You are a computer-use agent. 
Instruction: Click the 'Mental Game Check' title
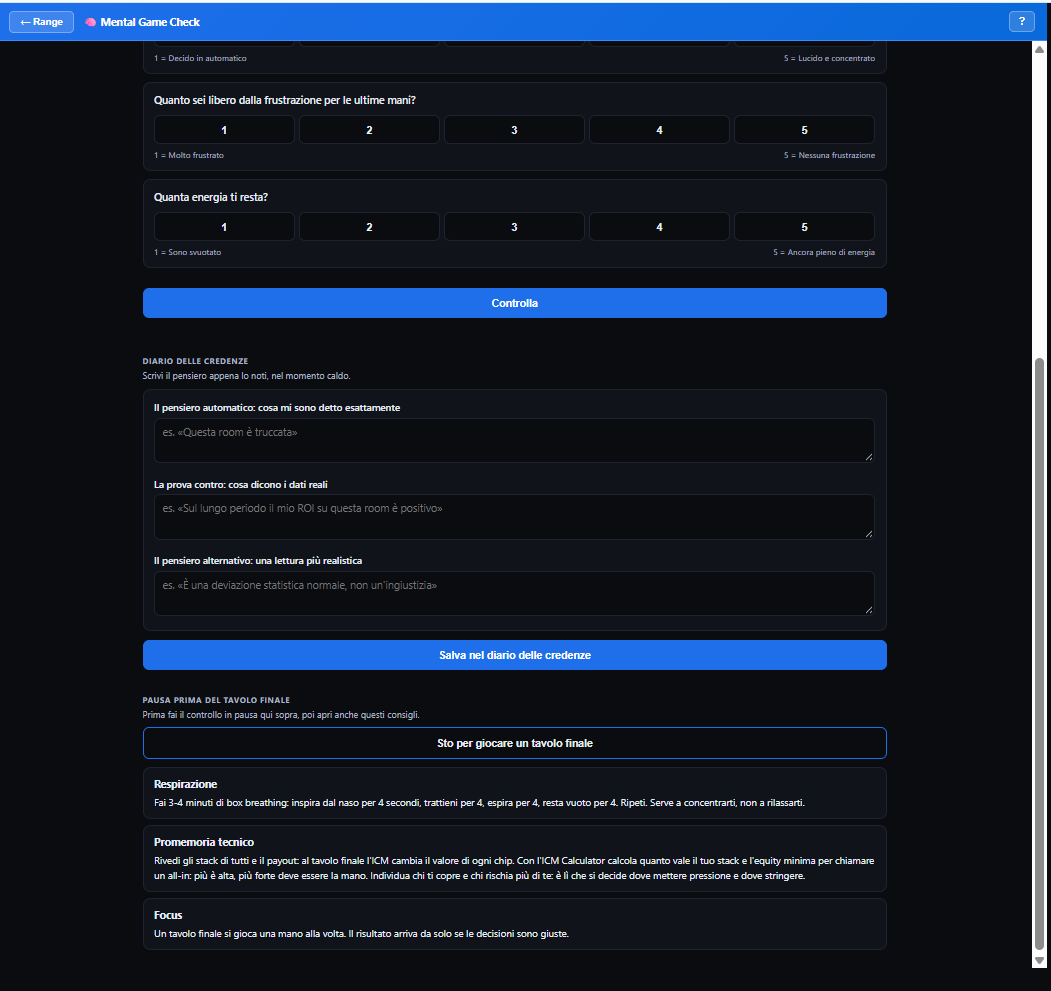(150, 22)
